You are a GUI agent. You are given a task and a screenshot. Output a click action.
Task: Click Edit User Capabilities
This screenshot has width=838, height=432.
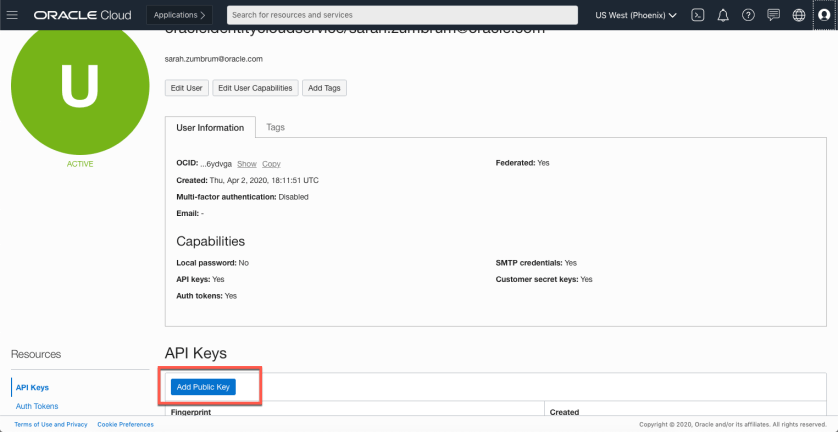pyautogui.click(x=255, y=88)
